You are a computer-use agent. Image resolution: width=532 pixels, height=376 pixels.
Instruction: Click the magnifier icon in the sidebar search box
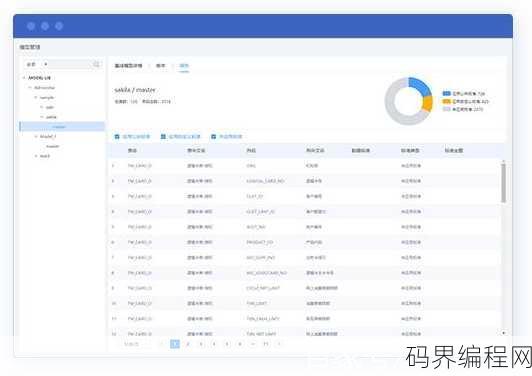96,64
